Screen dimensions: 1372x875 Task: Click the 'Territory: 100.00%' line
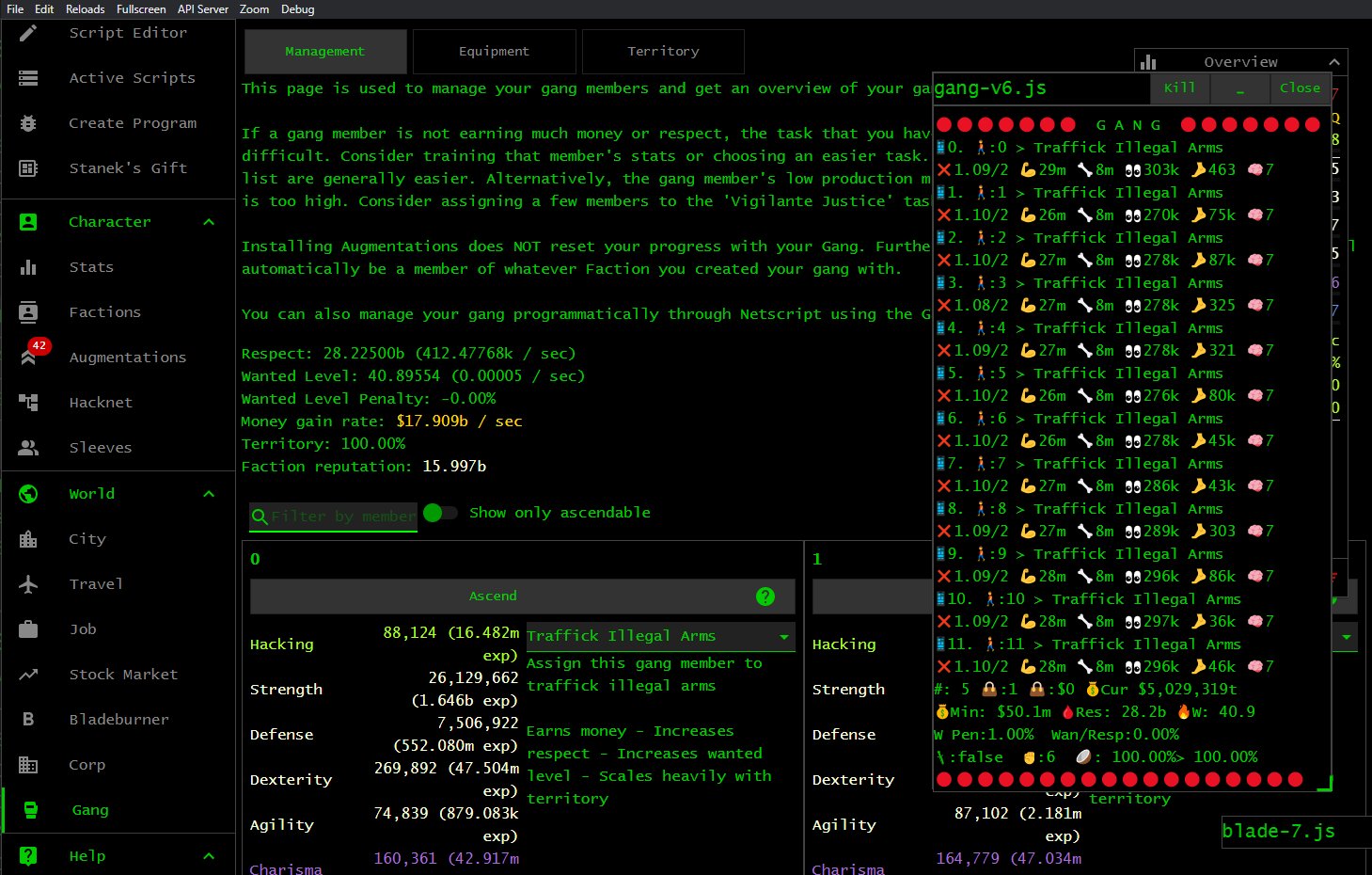click(x=323, y=444)
